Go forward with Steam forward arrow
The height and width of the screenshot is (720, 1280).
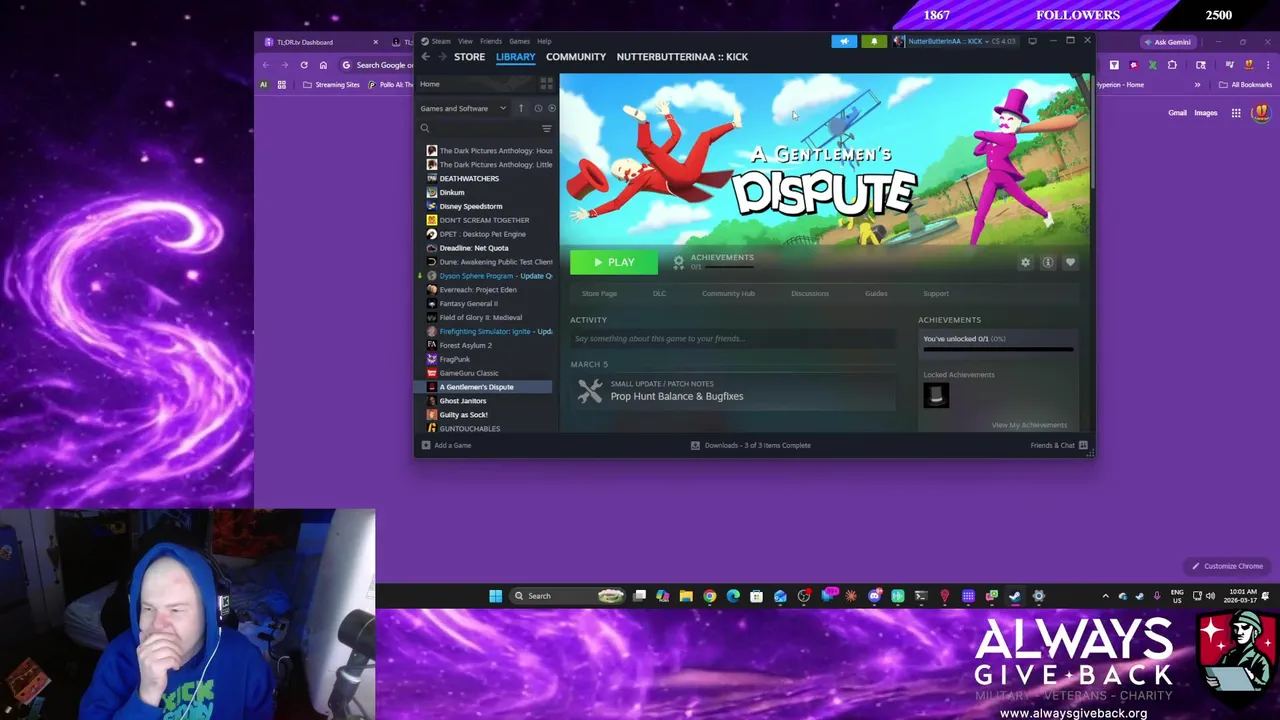[x=441, y=57]
